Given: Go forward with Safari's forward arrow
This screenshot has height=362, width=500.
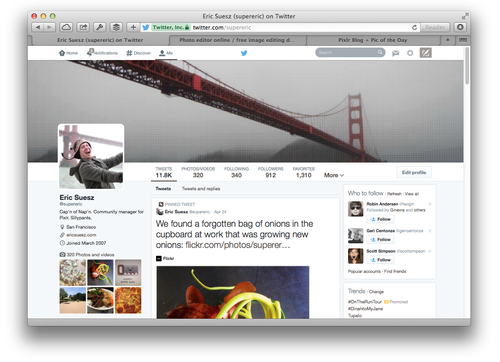Looking at the screenshot, I should coord(49,27).
